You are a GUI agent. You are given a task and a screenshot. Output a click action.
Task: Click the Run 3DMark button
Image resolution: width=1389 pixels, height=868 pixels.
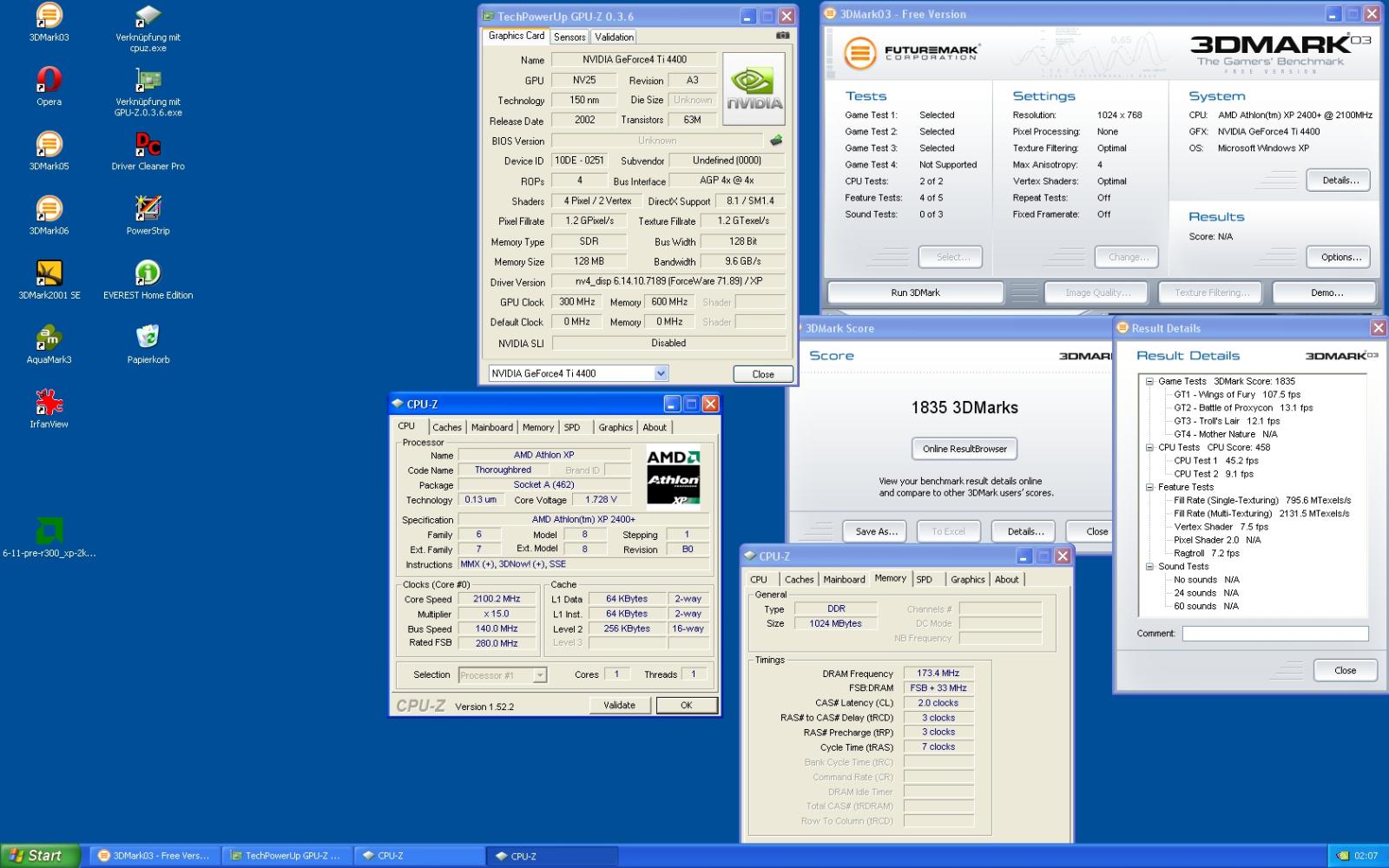click(915, 293)
